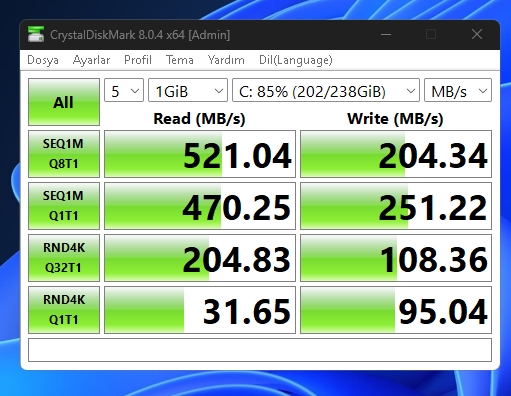The image size is (511, 396).
Task: Click the 470.25 read result
Action: (200, 206)
